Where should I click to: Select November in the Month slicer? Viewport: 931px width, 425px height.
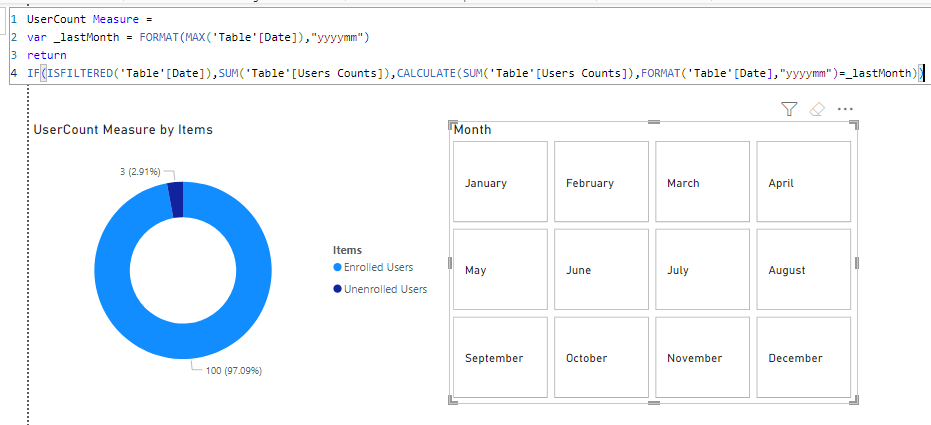point(702,357)
